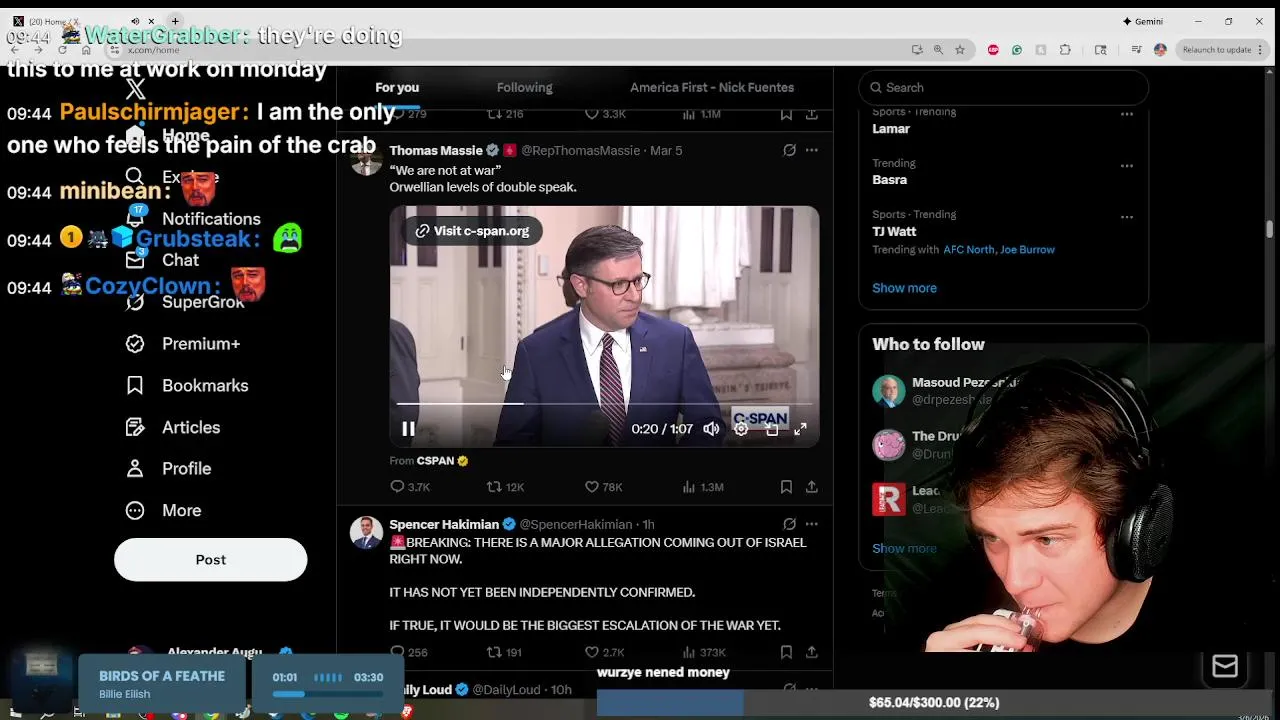Share the top post above Massie

pyautogui.click(x=812, y=114)
